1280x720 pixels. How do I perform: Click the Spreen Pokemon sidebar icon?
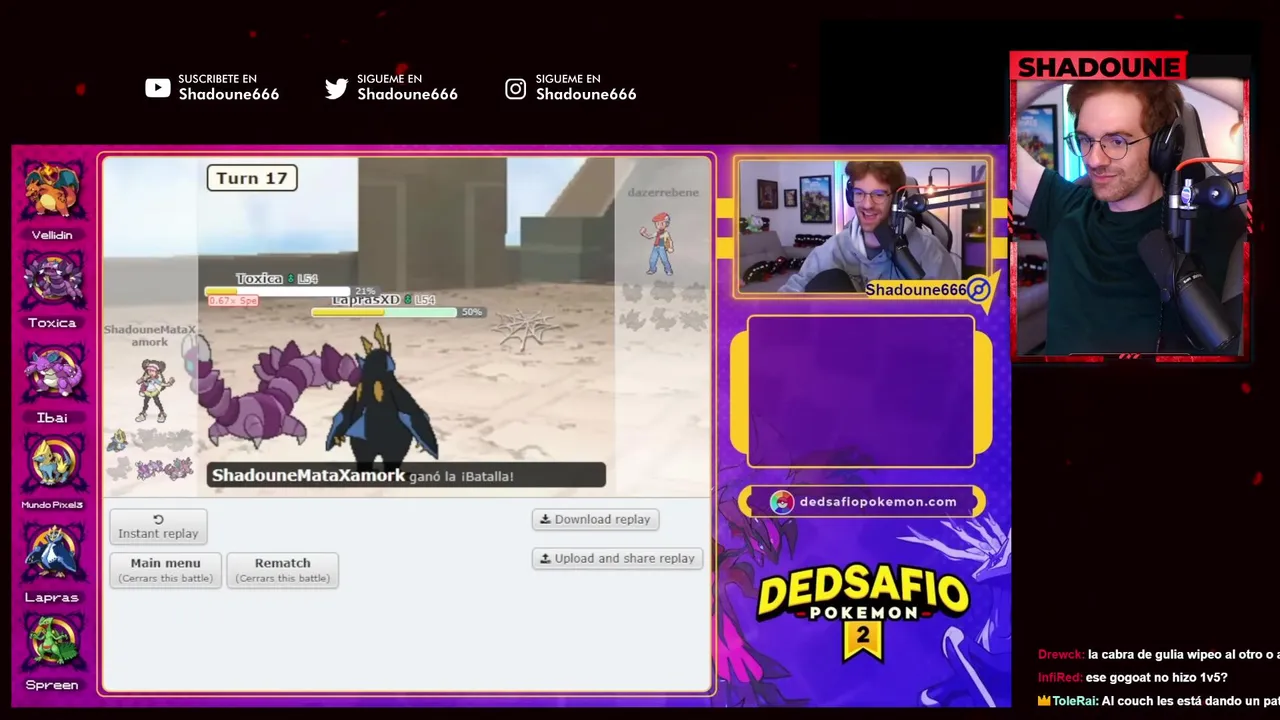(52, 644)
